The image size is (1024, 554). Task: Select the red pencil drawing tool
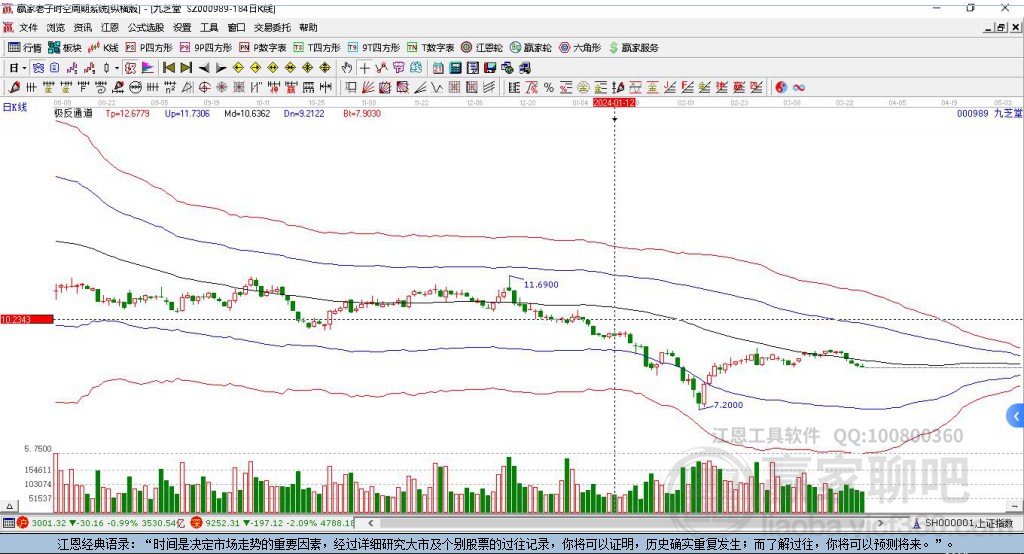click(14, 87)
